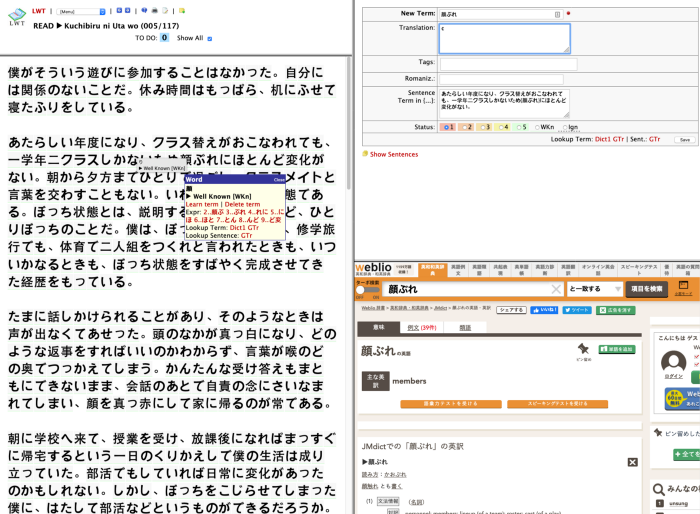Click the blue test-terms icon in LWT toolbar
The height and width of the screenshot is (514, 700).
click(144, 11)
